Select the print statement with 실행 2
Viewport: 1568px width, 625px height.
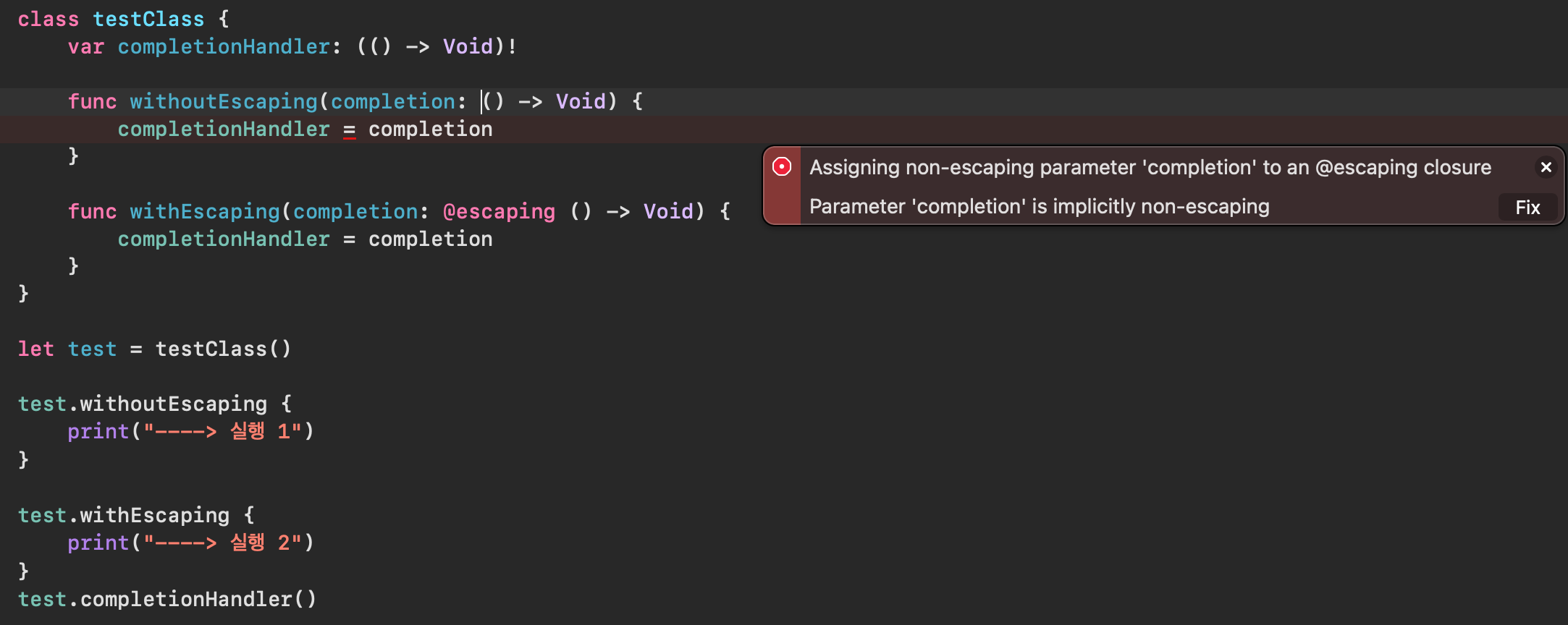click(x=190, y=542)
